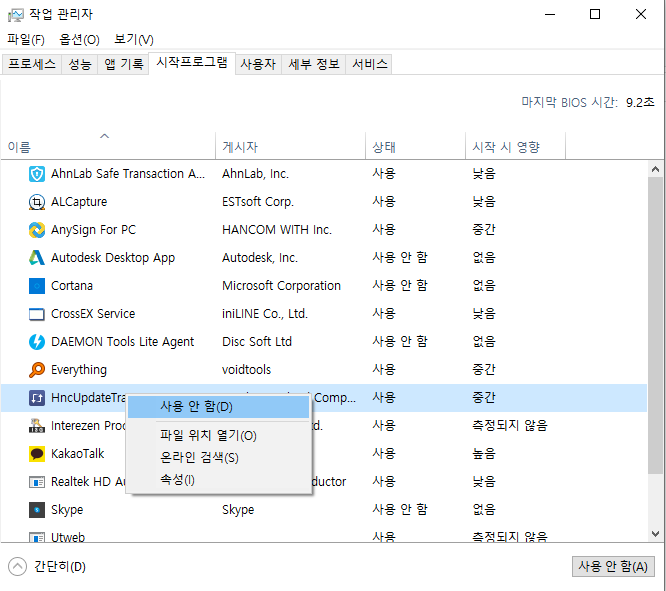Click the AnySign For PC icon

point(37,230)
